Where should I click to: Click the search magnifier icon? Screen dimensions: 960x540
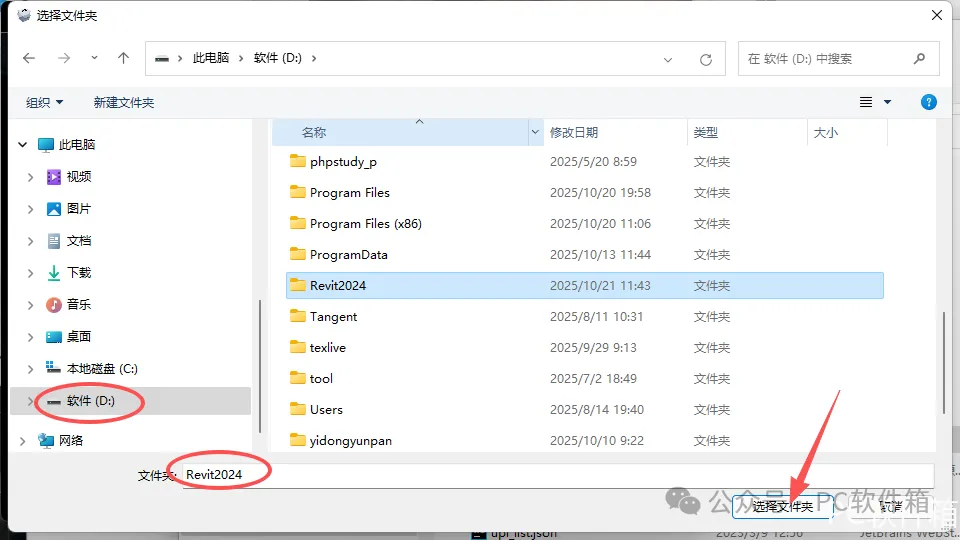coord(919,59)
